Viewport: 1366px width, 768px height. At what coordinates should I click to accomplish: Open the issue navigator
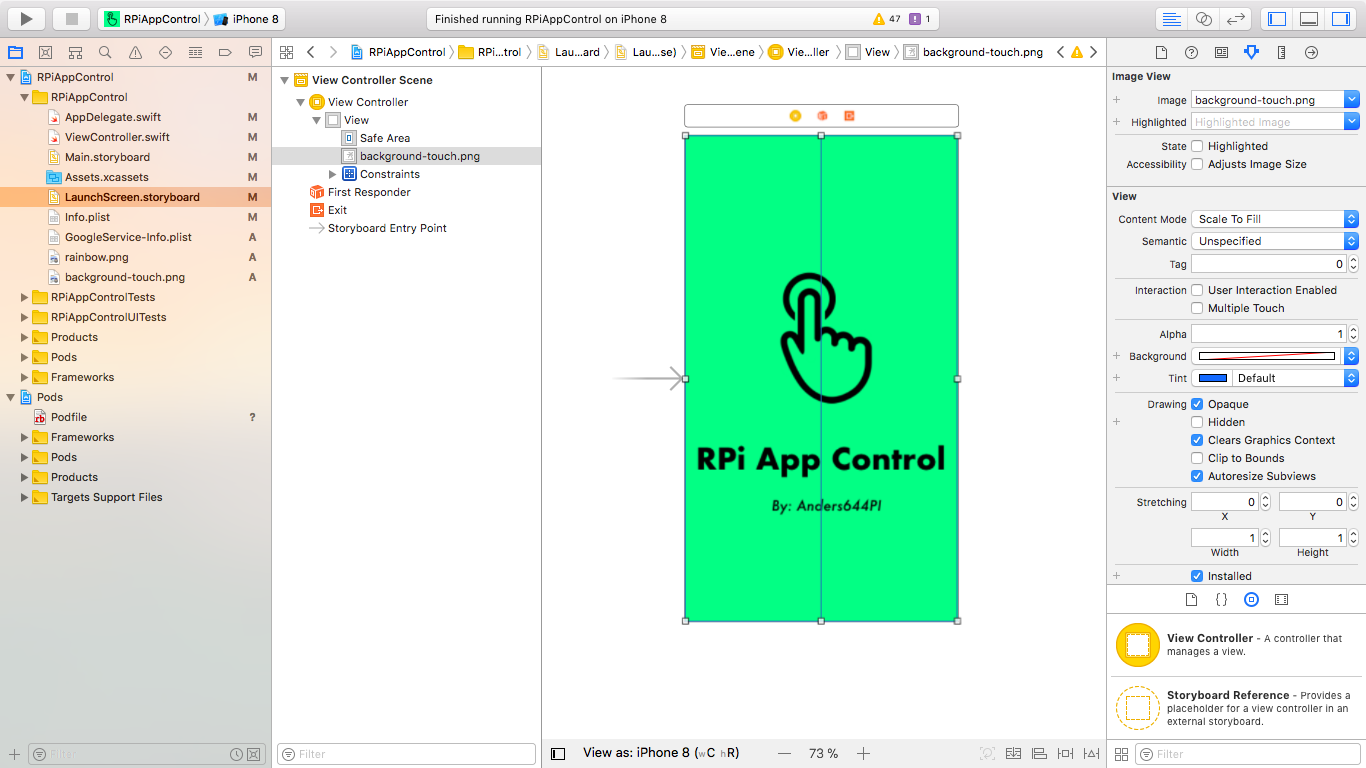pyautogui.click(x=135, y=52)
